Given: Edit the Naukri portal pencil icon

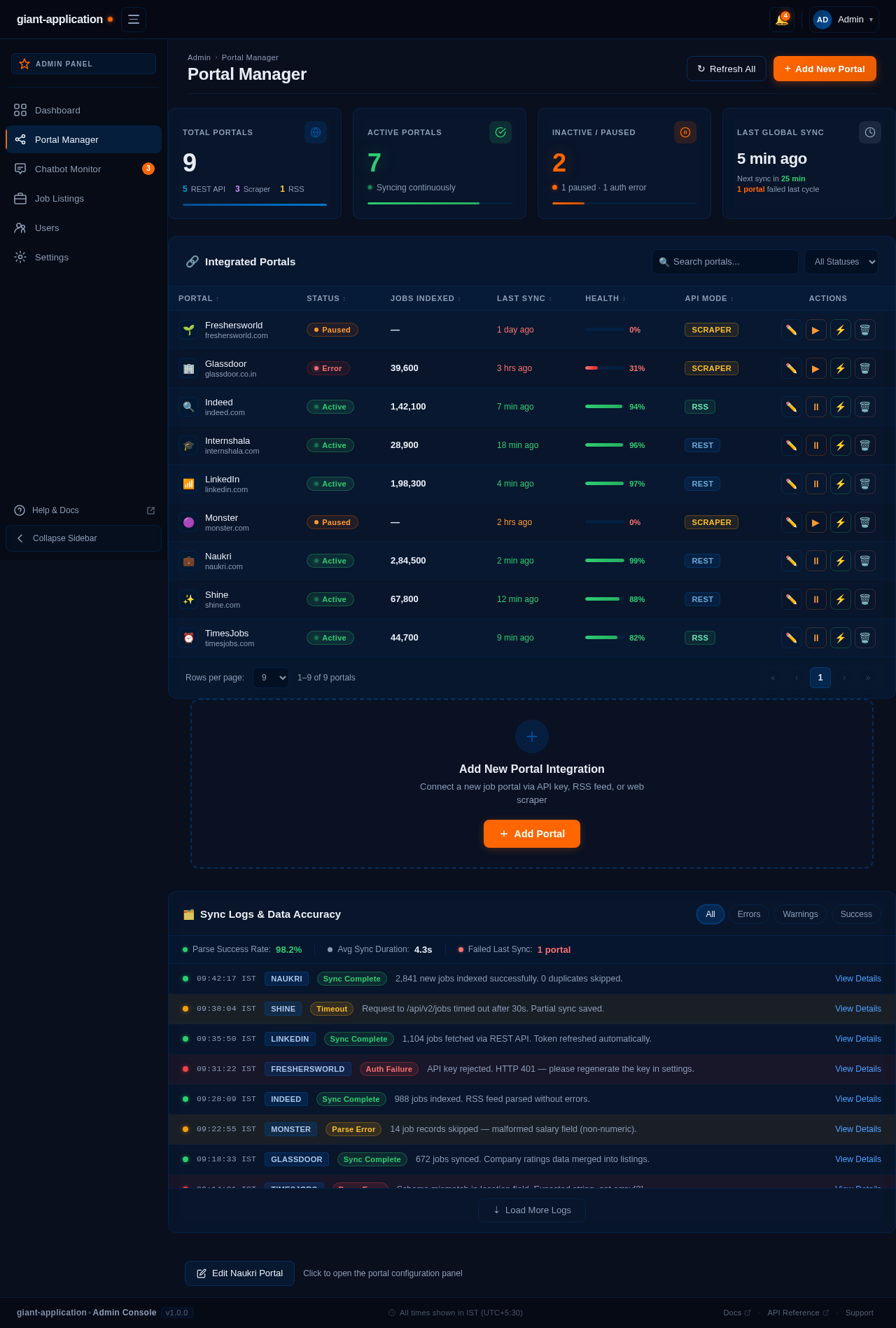Looking at the screenshot, I should (792, 561).
